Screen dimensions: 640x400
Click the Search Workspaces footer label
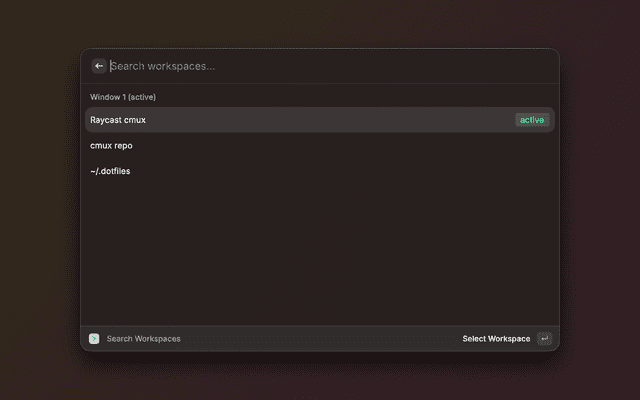point(144,339)
